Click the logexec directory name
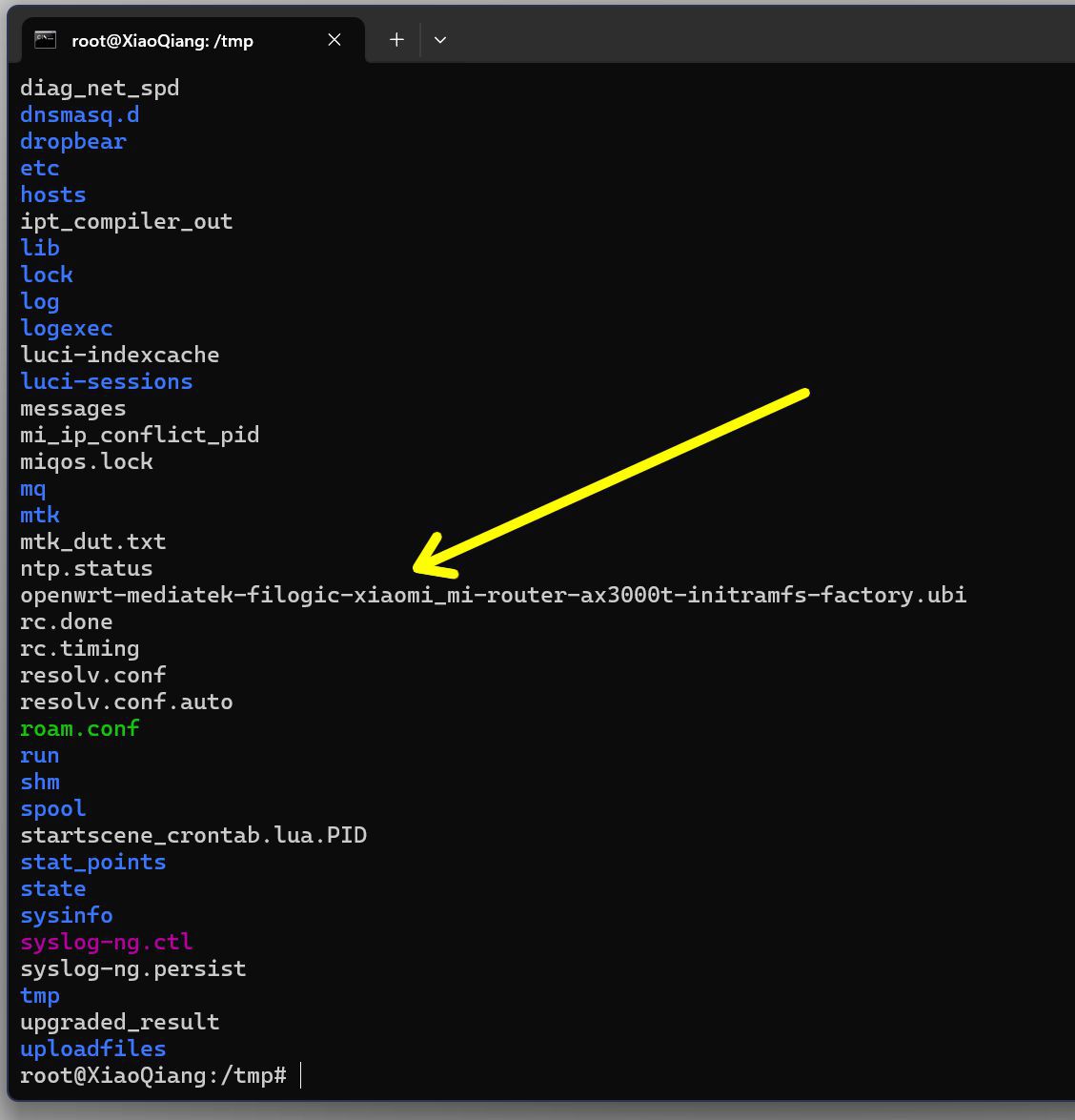1075x1120 pixels. (67, 329)
